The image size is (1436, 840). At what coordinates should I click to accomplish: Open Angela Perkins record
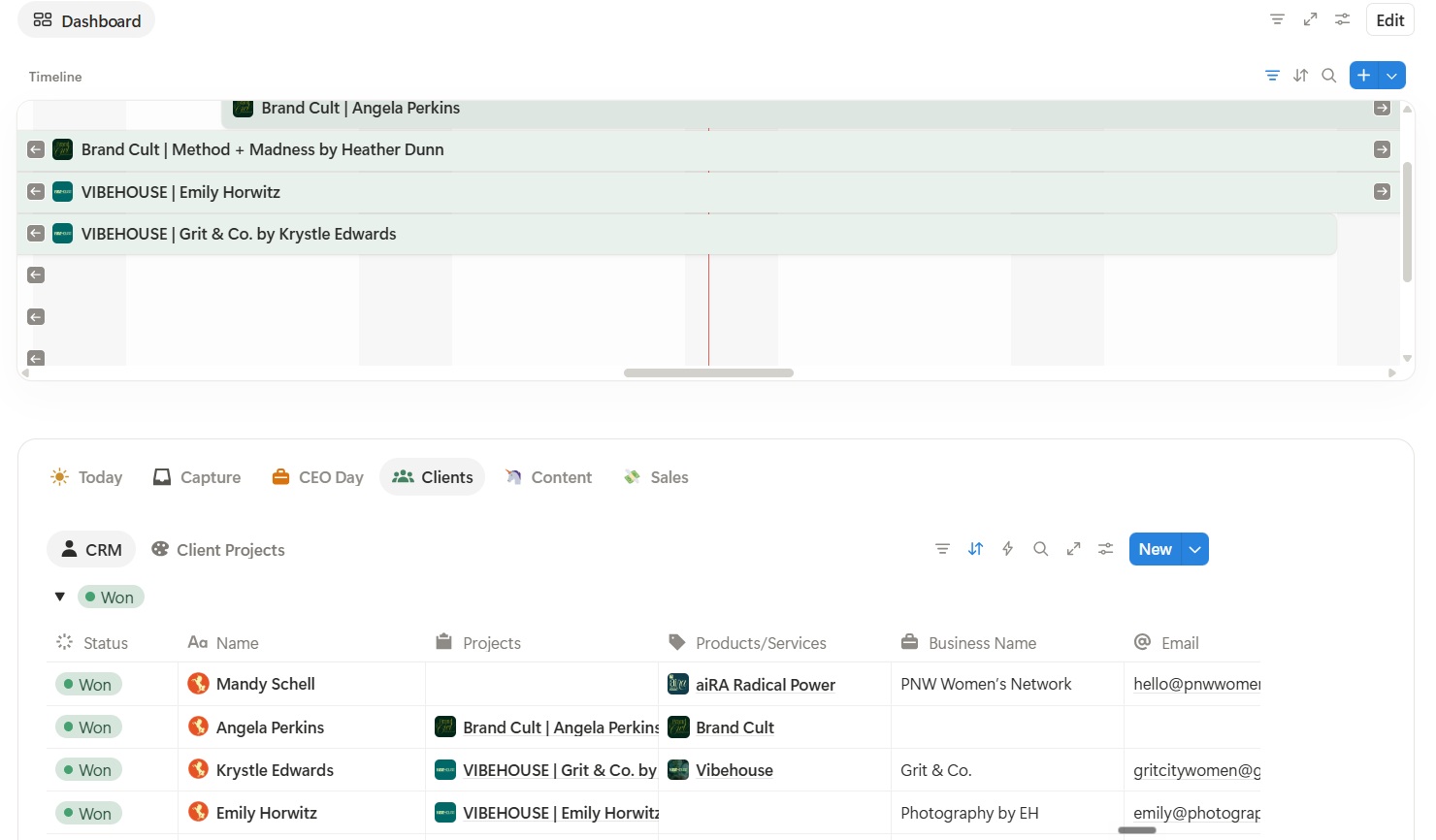[x=270, y=727]
